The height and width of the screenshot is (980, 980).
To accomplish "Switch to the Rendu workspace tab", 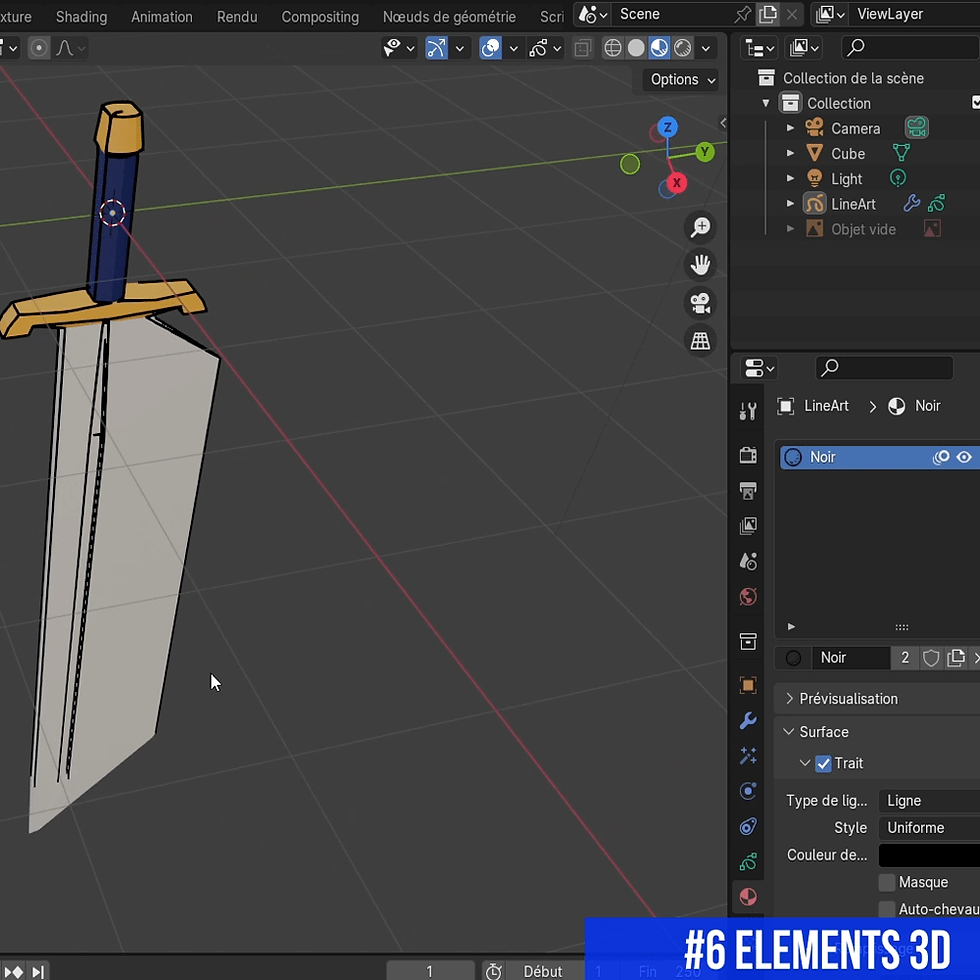I will pos(237,17).
